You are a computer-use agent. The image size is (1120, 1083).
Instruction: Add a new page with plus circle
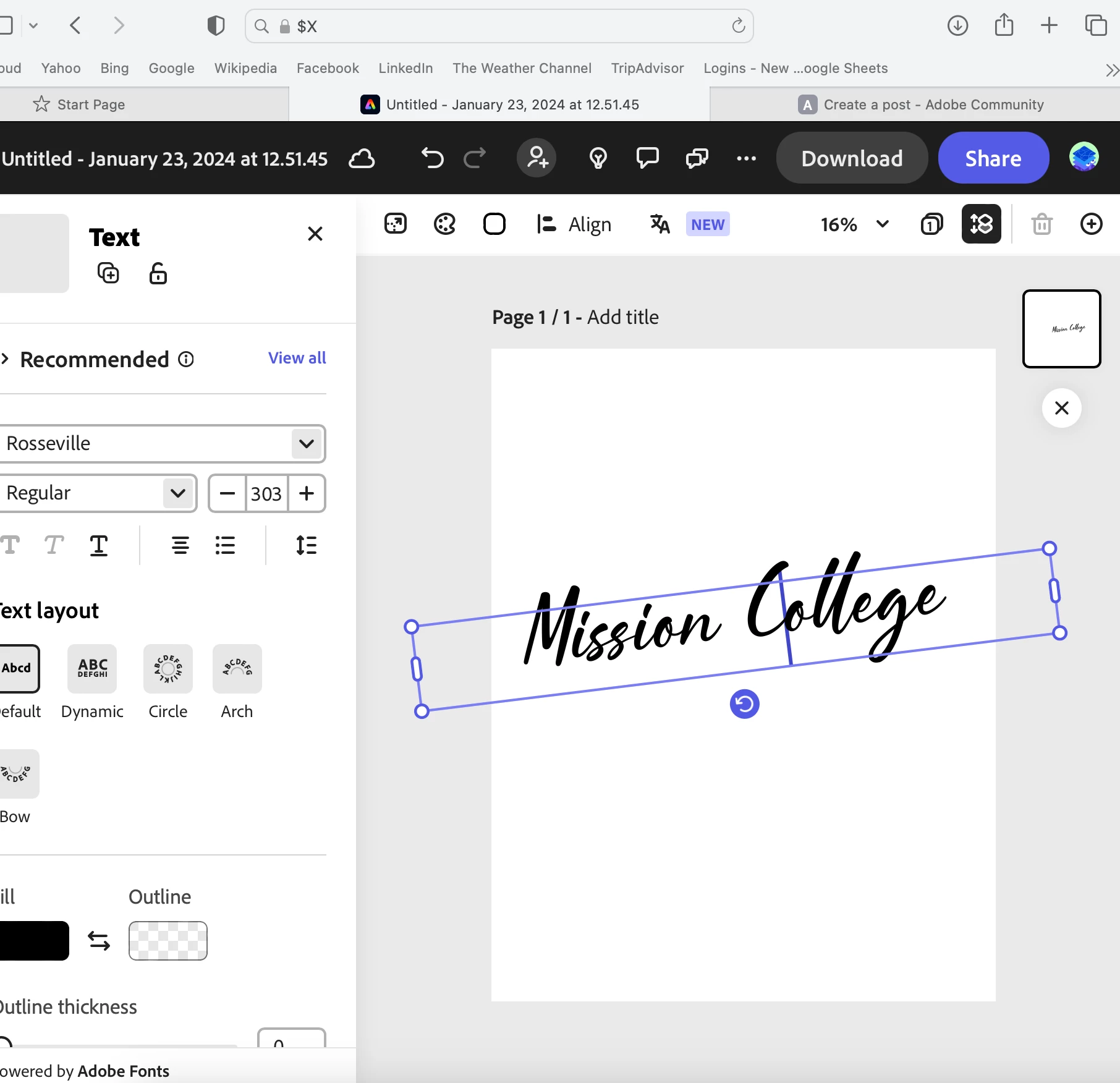1091,224
